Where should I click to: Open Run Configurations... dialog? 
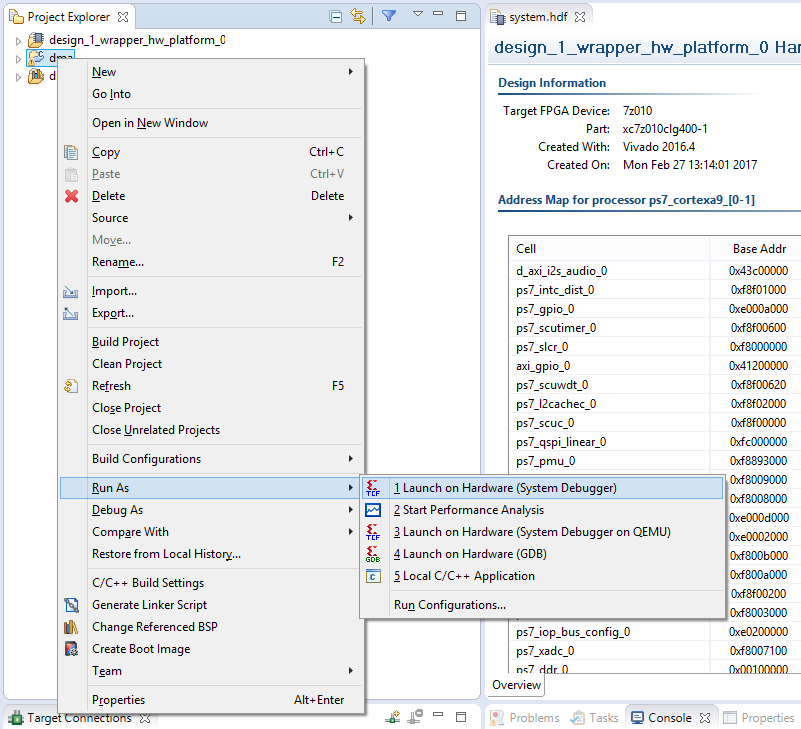pyautogui.click(x=543, y=605)
